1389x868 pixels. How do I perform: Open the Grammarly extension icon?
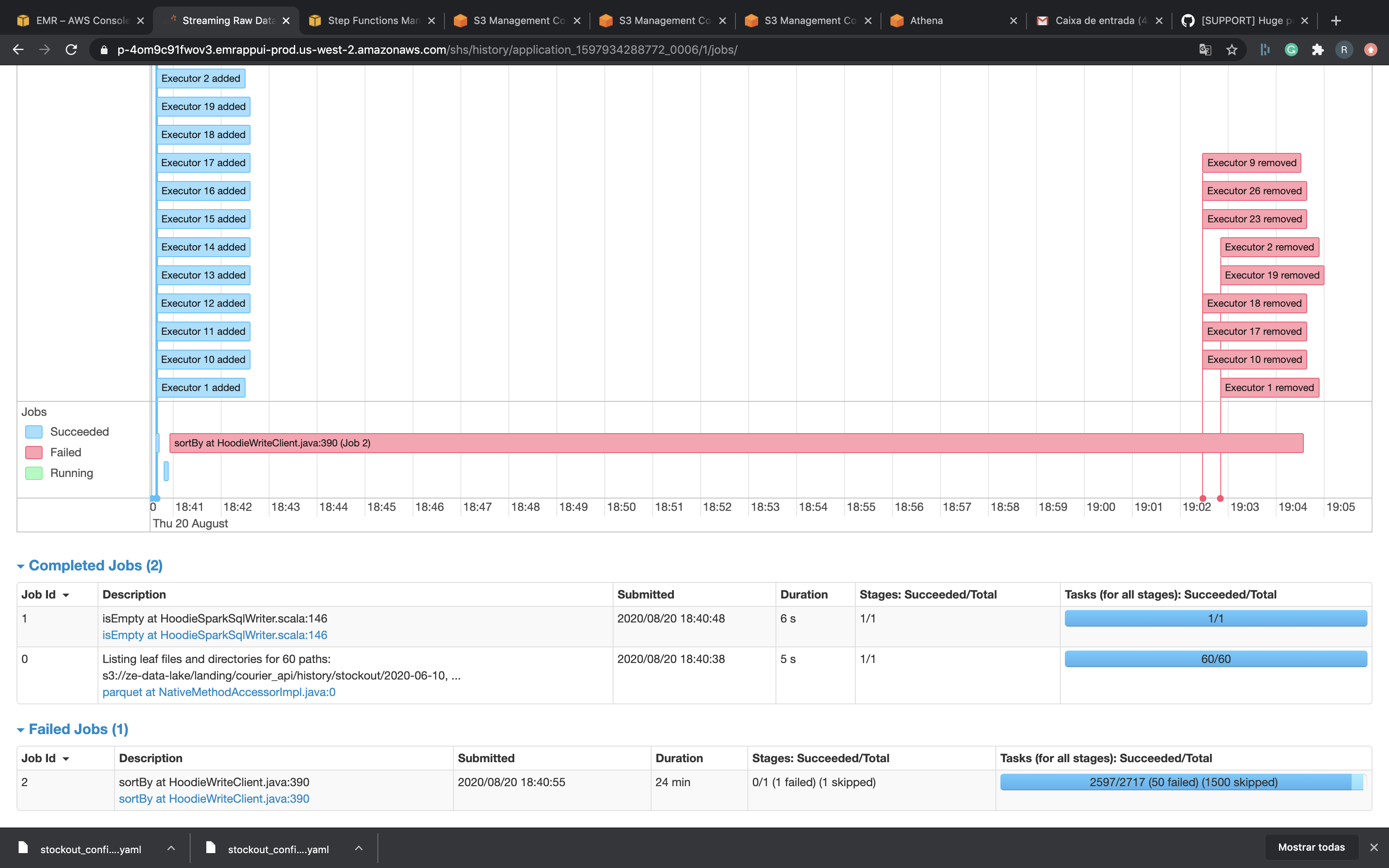coord(1291,50)
